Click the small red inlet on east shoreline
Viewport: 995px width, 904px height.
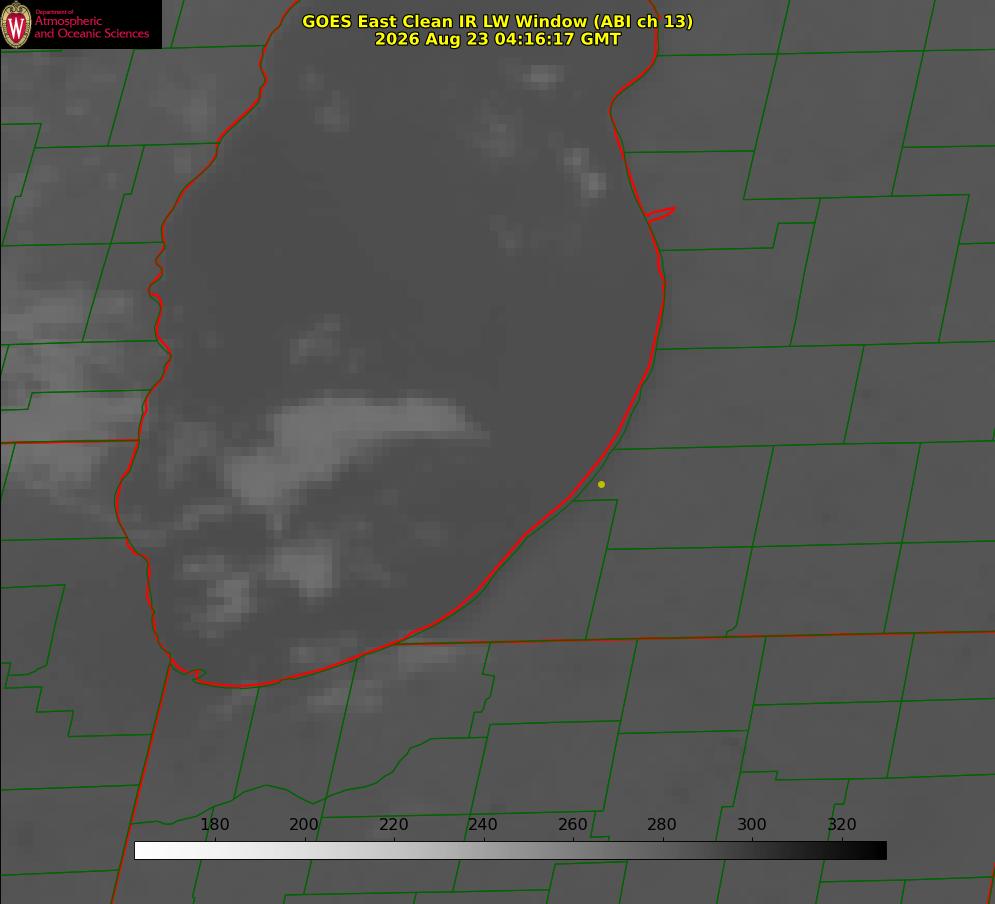tap(660, 214)
